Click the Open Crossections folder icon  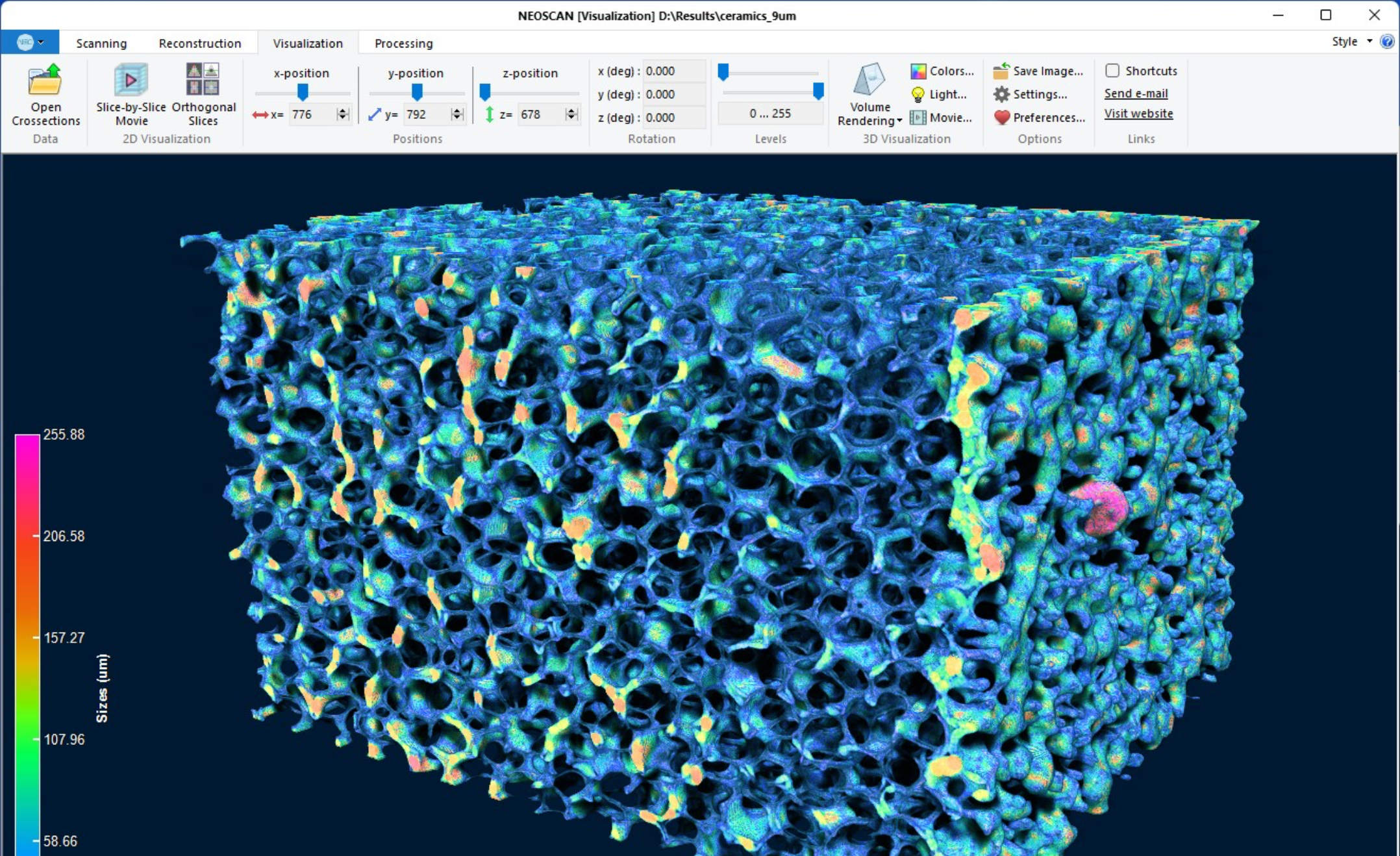(x=45, y=81)
